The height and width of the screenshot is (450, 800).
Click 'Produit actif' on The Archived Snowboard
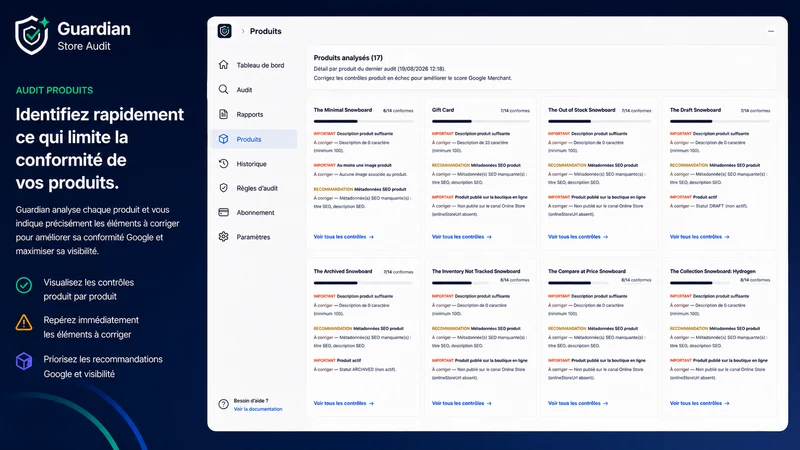click(348, 360)
